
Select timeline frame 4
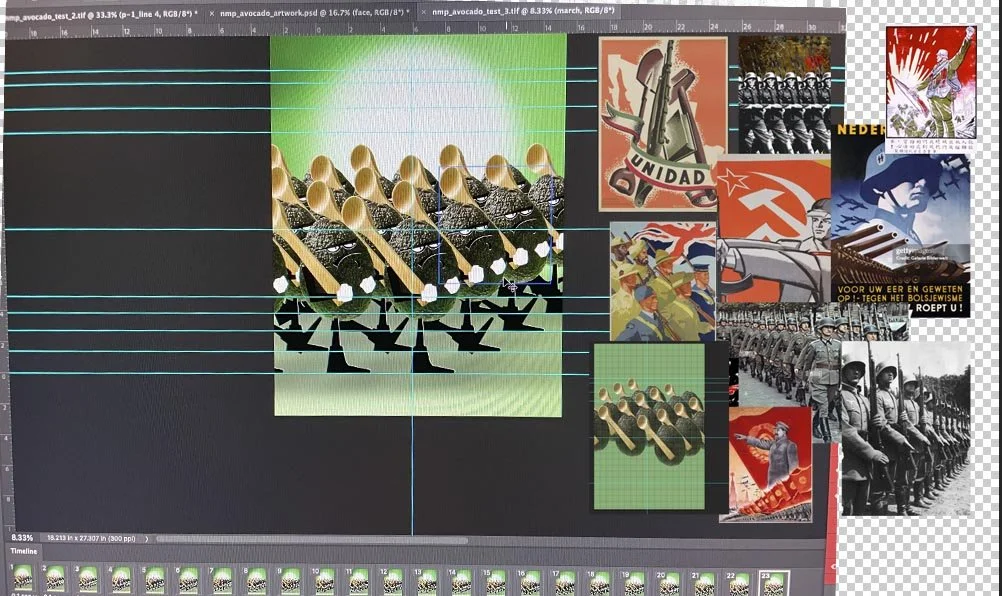[x=122, y=578]
